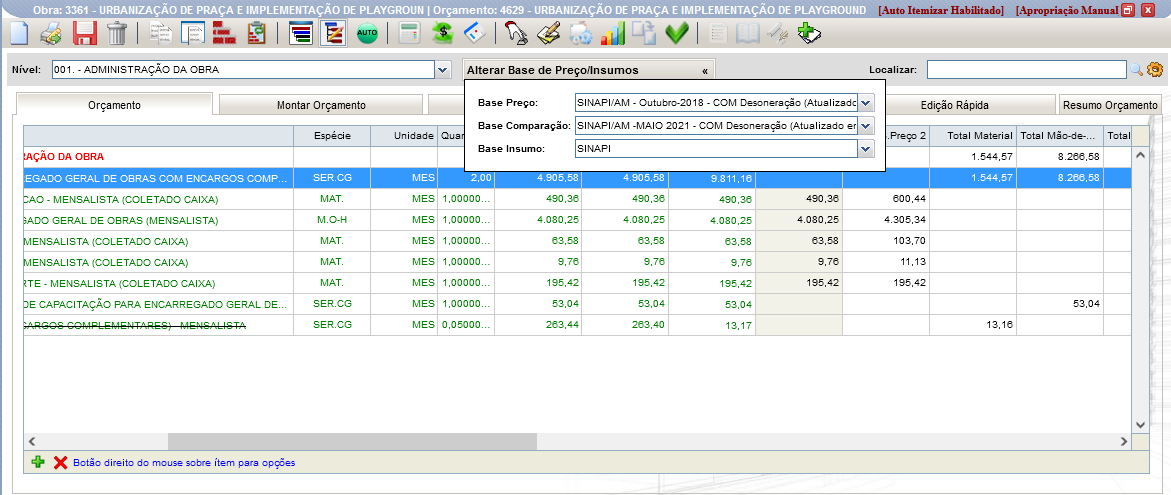
Task: Click the orange gear beside the search
Action: pyautogui.click(x=1155, y=69)
